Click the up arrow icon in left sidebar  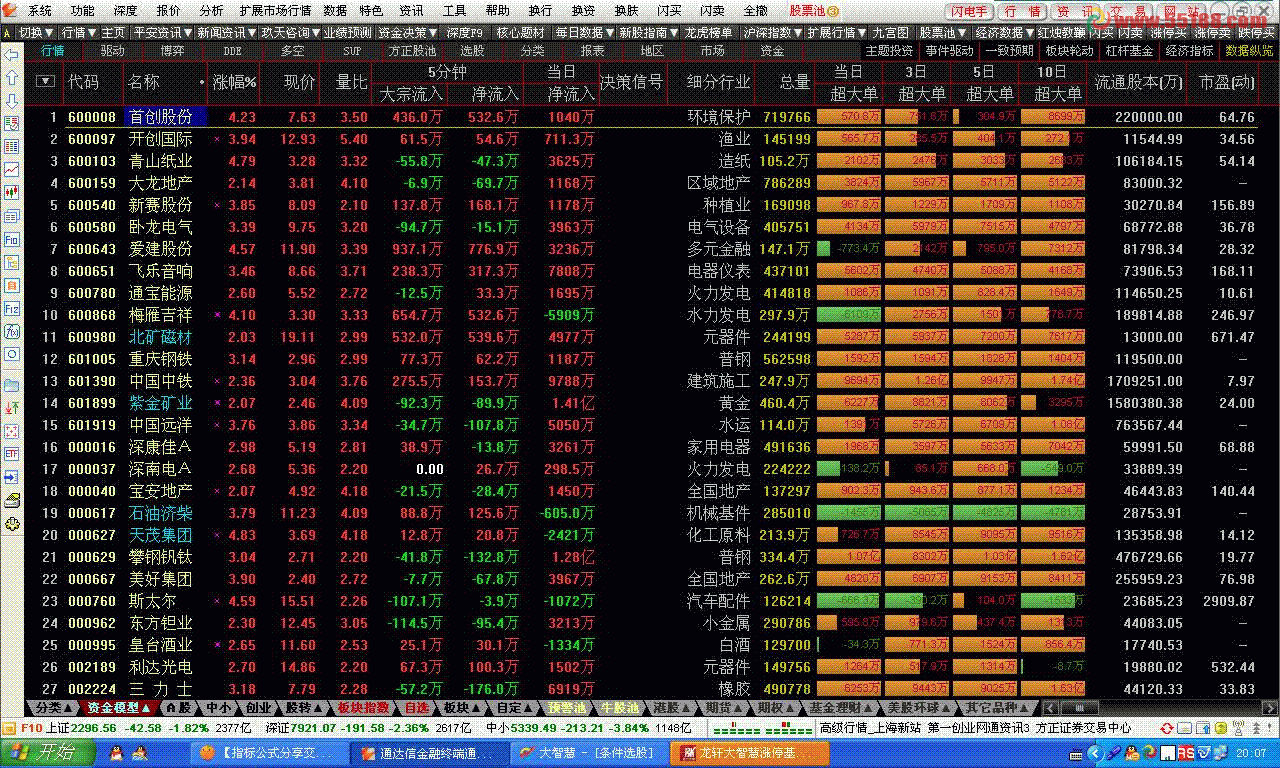pyautogui.click(x=11, y=77)
